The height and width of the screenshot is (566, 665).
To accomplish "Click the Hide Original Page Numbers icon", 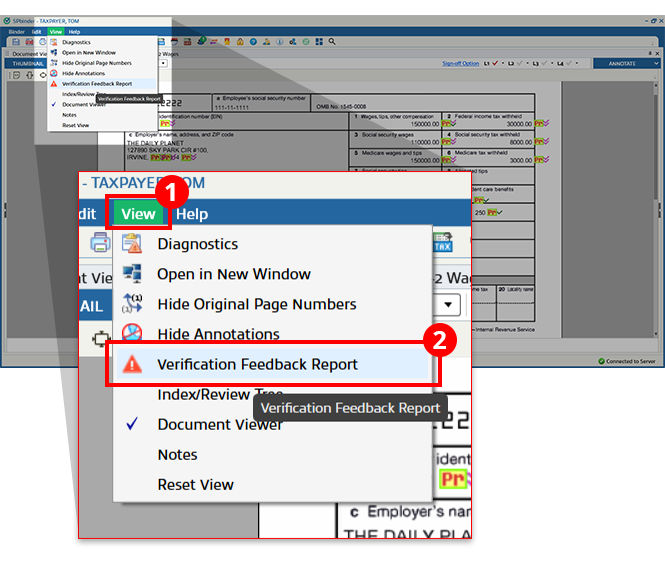I will tap(132, 304).
